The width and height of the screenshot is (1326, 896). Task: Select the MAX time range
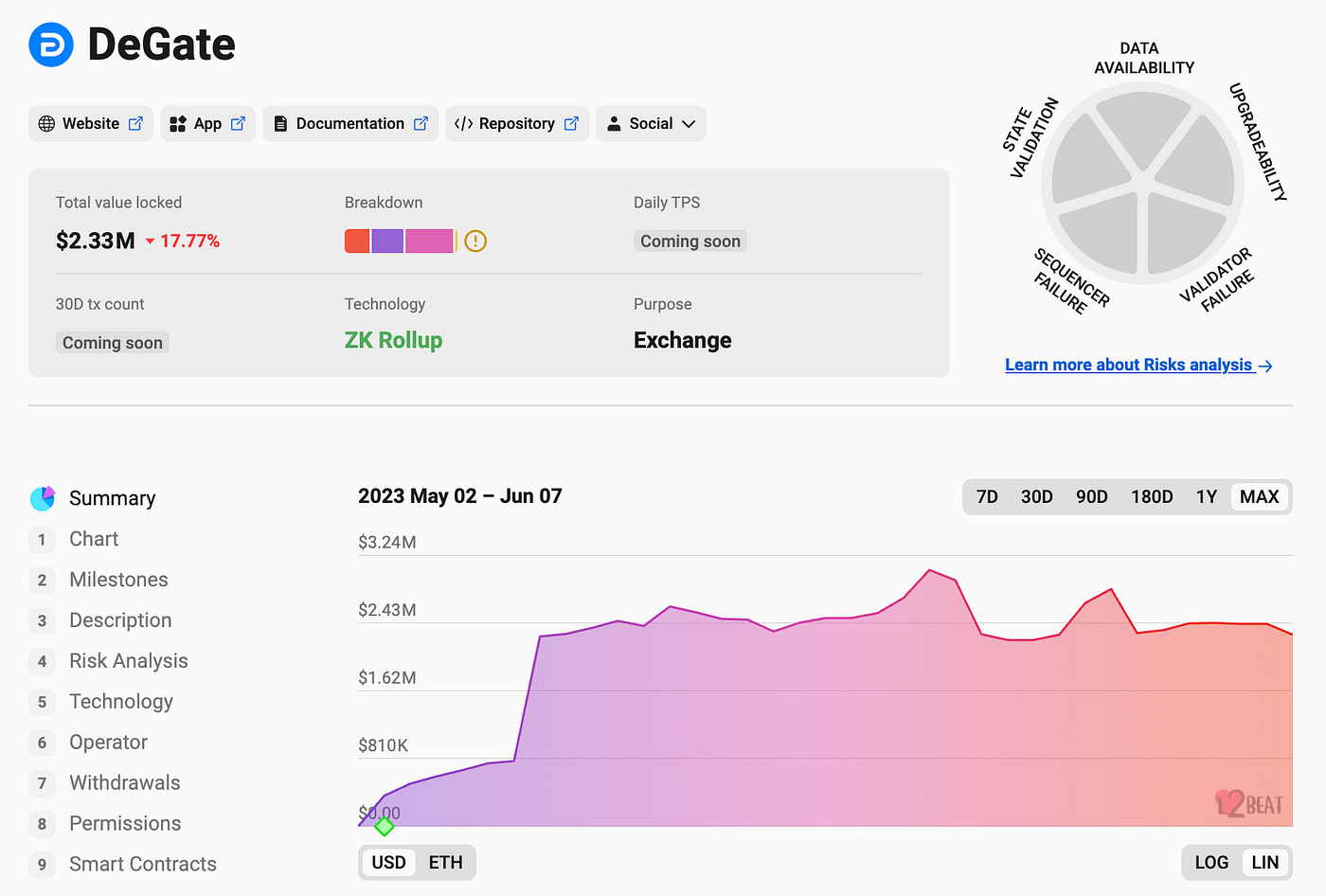tap(1260, 497)
